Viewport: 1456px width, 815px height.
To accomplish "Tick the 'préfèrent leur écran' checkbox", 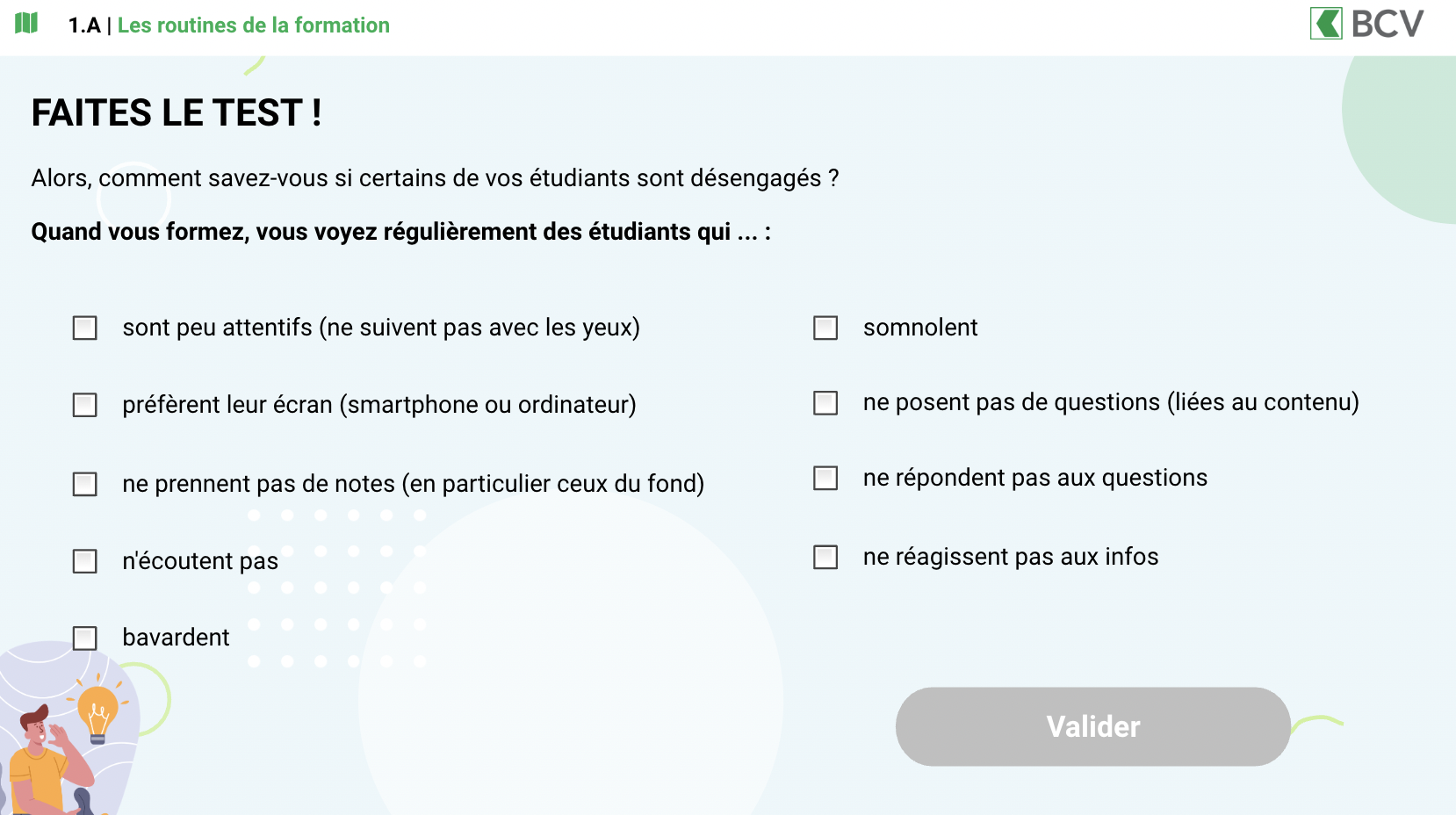I will (x=85, y=405).
